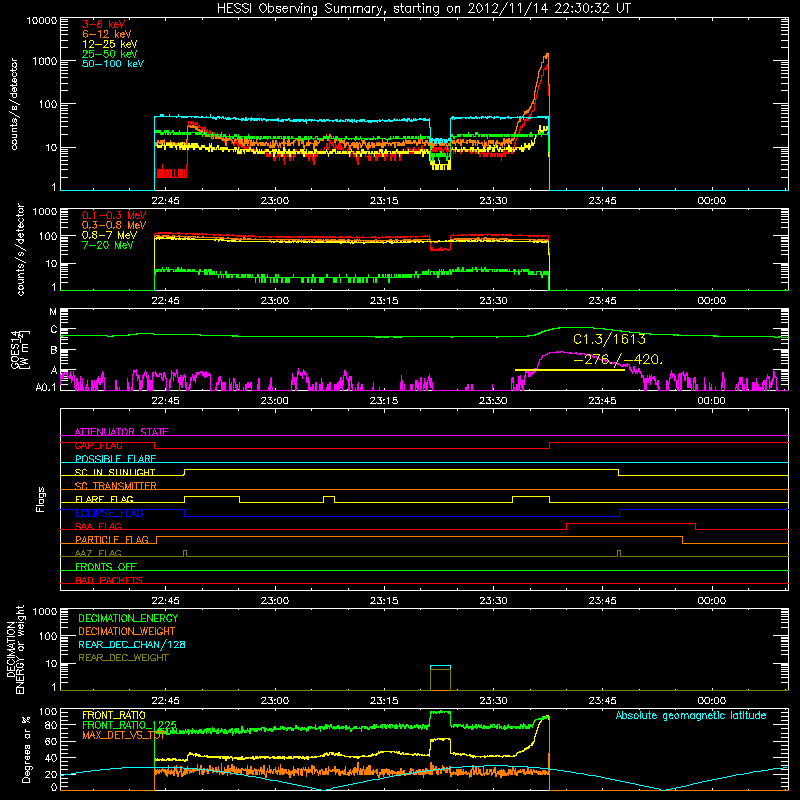Click the -276./-420. flare position text
The height and width of the screenshot is (800, 800).
(618, 359)
